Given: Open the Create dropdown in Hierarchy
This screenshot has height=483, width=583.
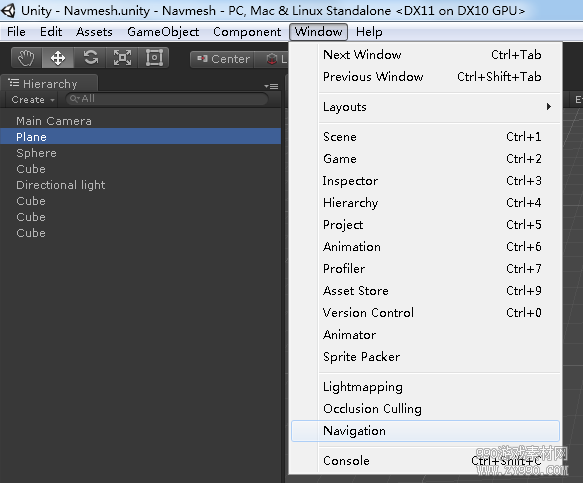Looking at the screenshot, I should (x=33, y=100).
